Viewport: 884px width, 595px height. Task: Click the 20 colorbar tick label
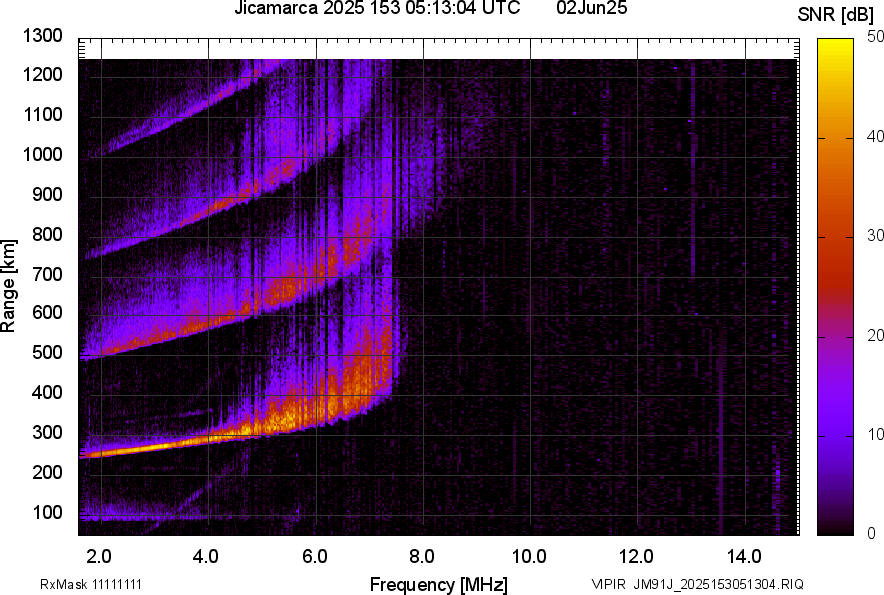(x=875, y=336)
